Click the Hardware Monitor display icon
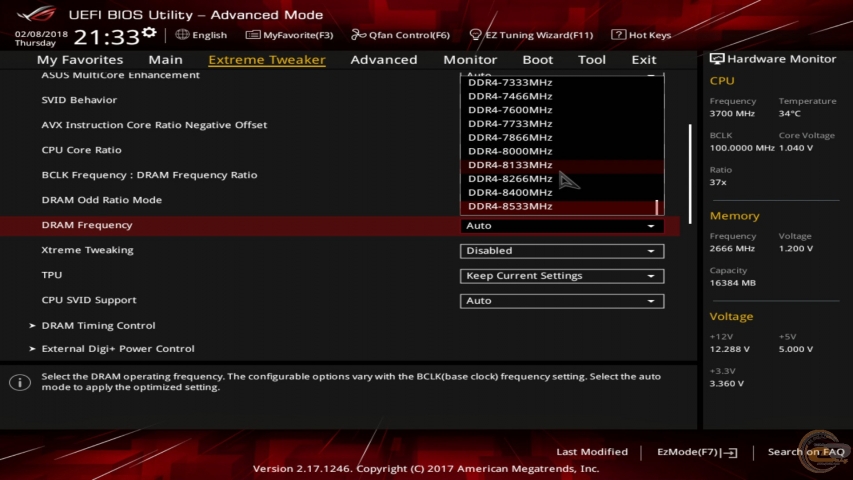The image size is (853, 480). click(716, 59)
